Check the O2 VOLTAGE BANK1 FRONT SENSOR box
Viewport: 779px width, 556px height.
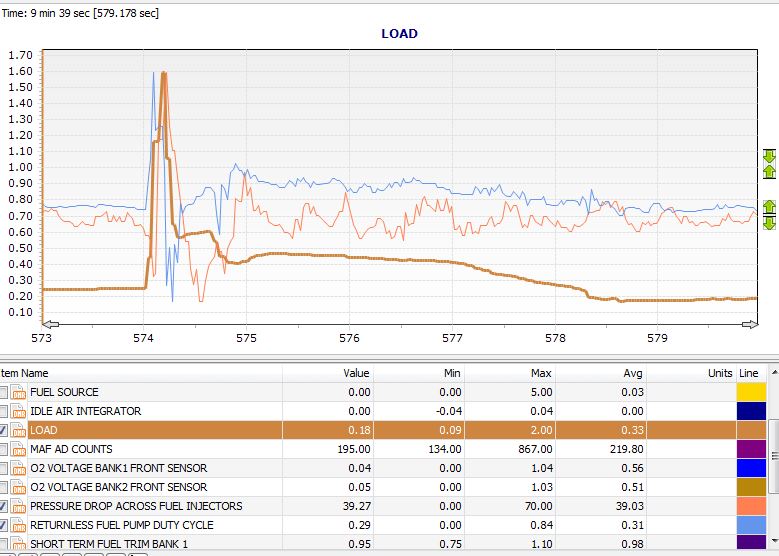pos(3,469)
